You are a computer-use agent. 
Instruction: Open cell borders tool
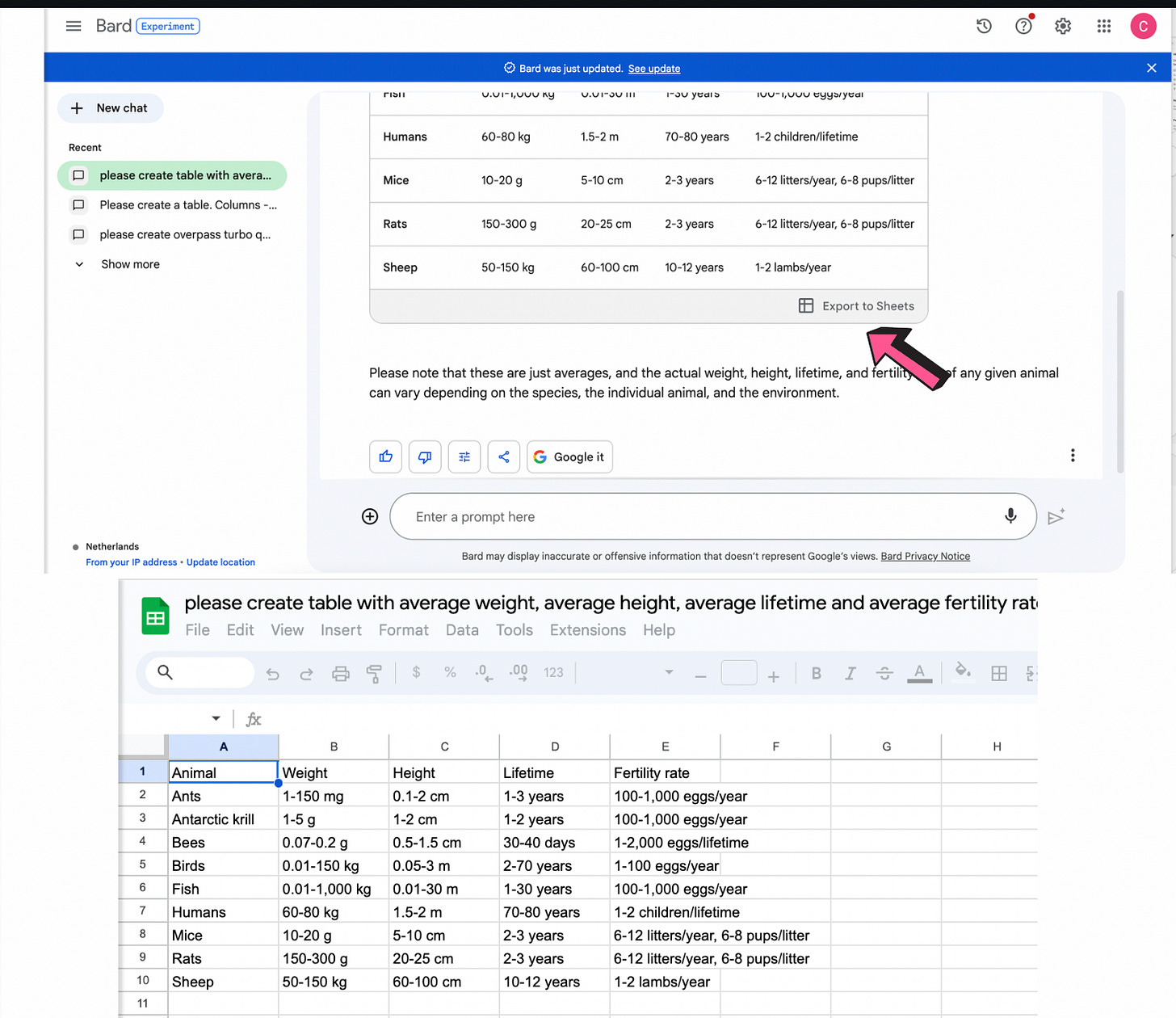(x=999, y=673)
